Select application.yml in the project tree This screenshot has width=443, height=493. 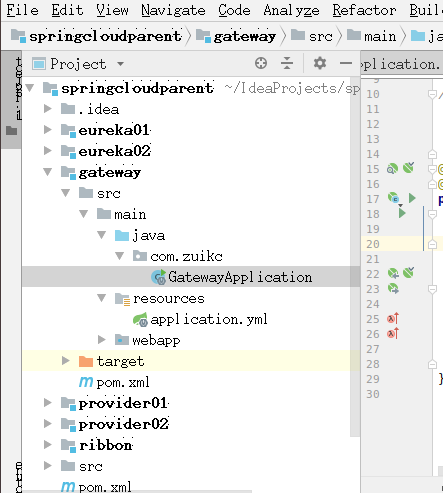coord(209,319)
